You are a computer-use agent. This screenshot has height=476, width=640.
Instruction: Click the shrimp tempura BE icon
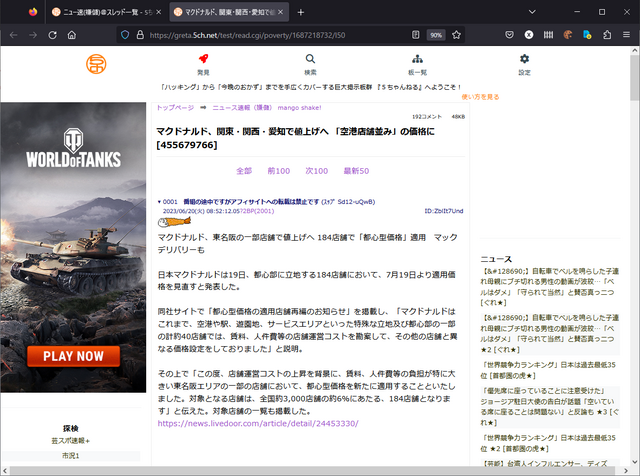point(174,222)
